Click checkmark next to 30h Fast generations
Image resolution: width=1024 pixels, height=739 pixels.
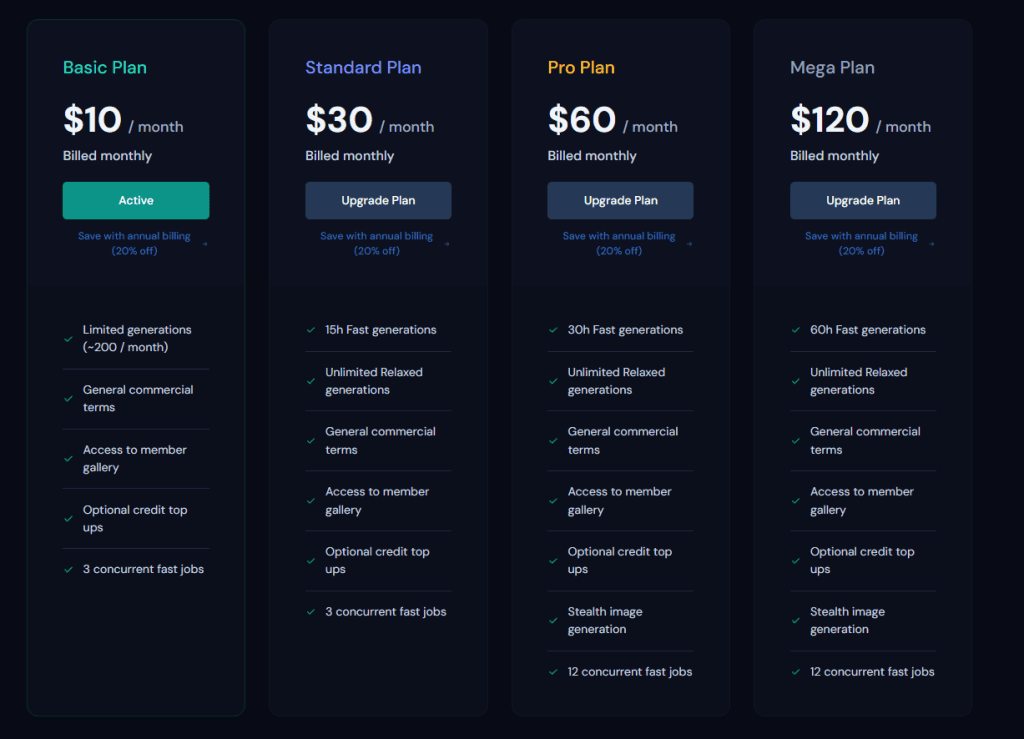point(553,330)
